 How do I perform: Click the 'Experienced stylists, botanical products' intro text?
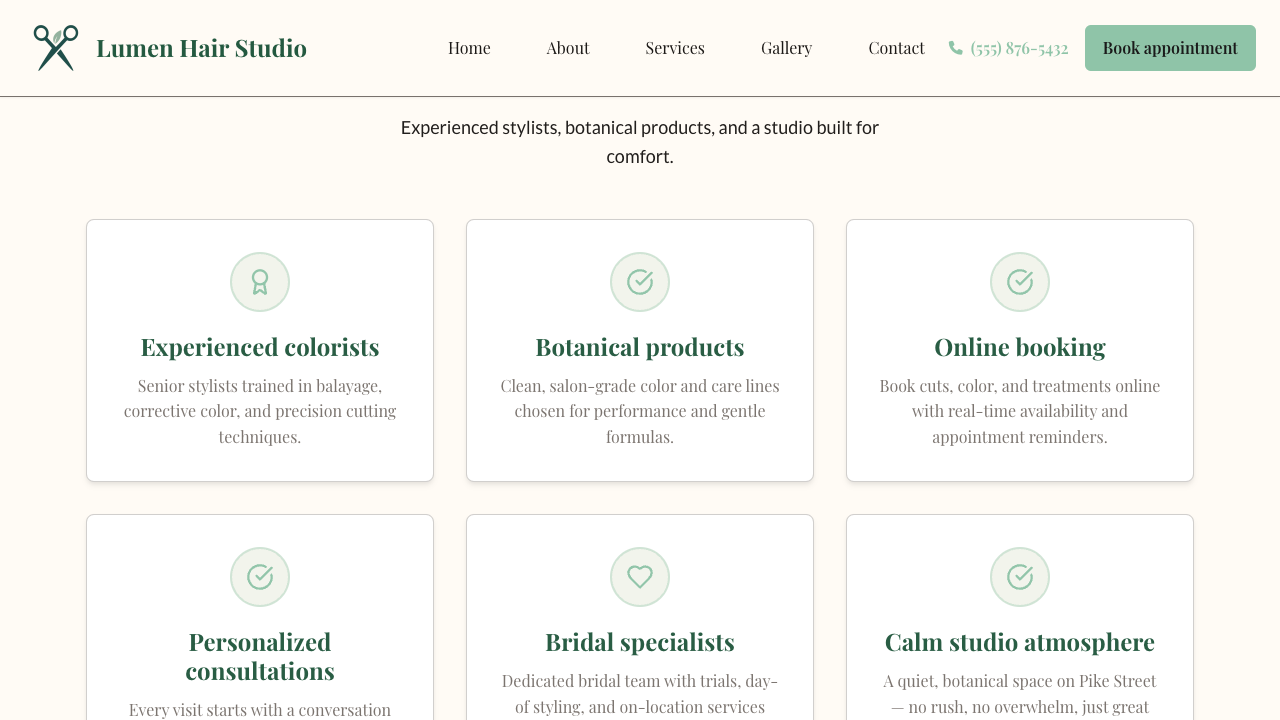pyautogui.click(x=640, y=142)
